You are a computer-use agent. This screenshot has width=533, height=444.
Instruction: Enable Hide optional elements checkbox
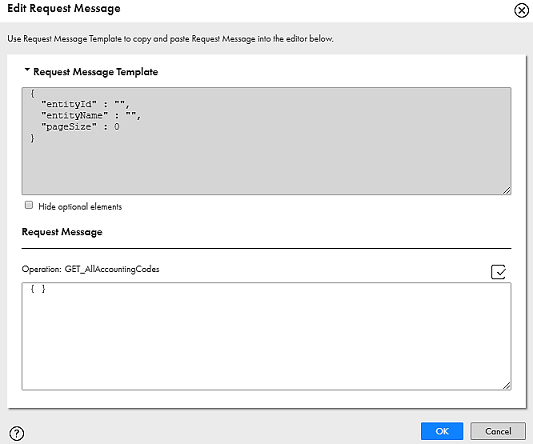click(29, 205)
